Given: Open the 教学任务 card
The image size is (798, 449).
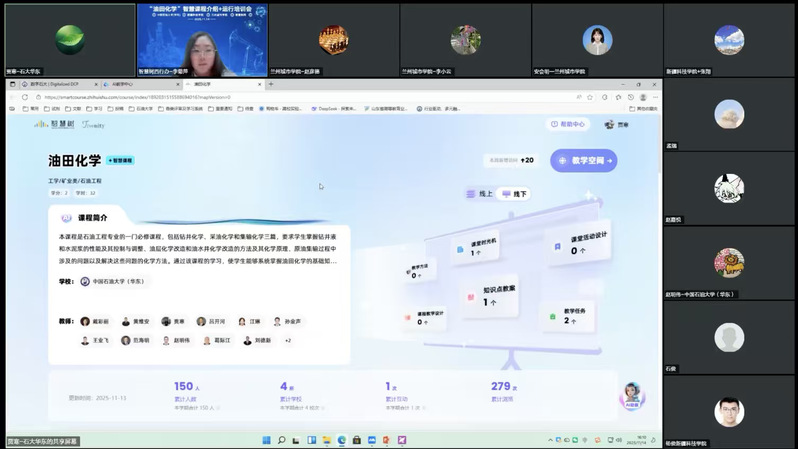Looking at the screenshot, I should tap(570, 316).
